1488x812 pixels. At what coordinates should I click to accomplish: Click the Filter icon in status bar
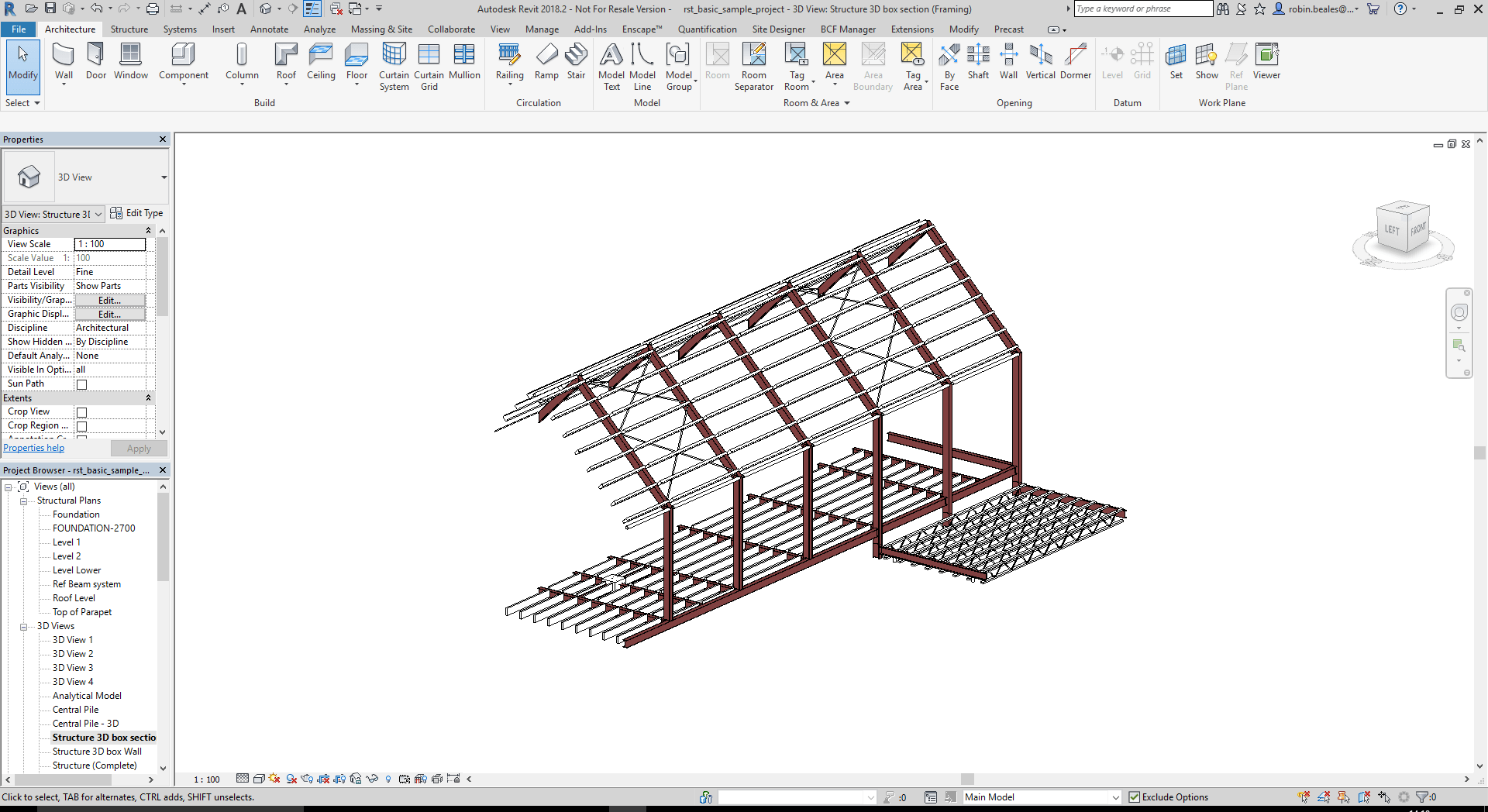tap(1423, 797)
